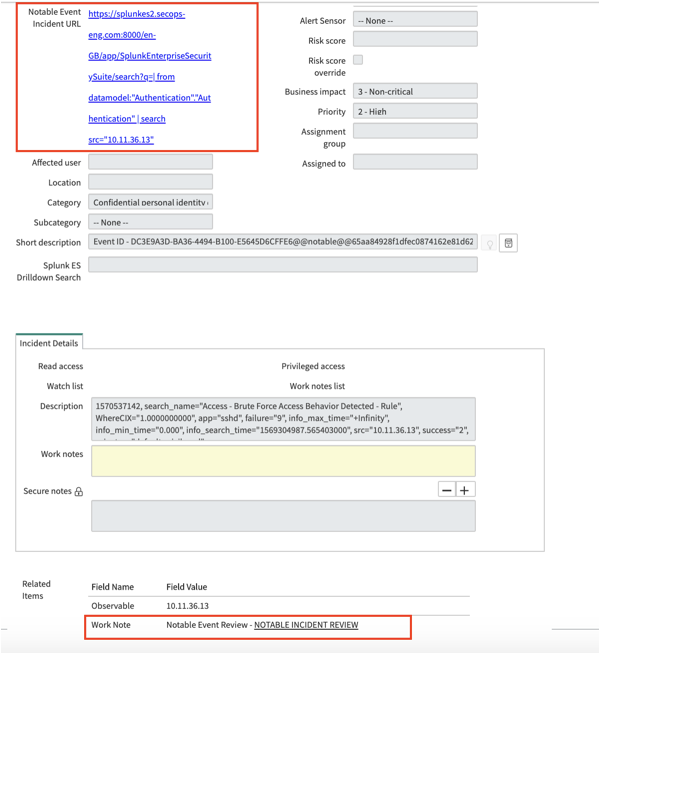Screen dimensions: 694x805
Task: Click the Field Name column header
Action: 112,587
